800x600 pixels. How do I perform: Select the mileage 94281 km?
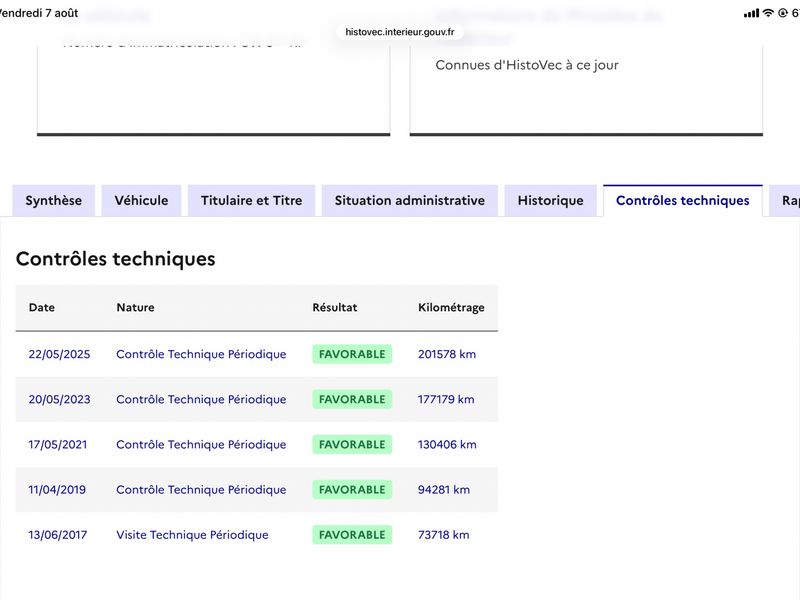click(444, 490)
